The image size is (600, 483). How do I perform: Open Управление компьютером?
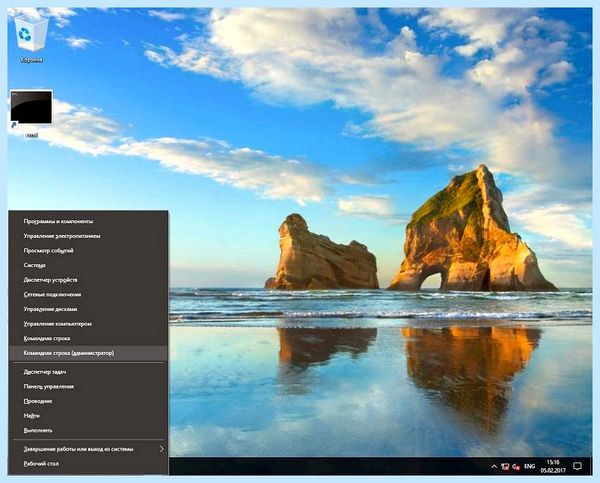(x=88, y=324)
